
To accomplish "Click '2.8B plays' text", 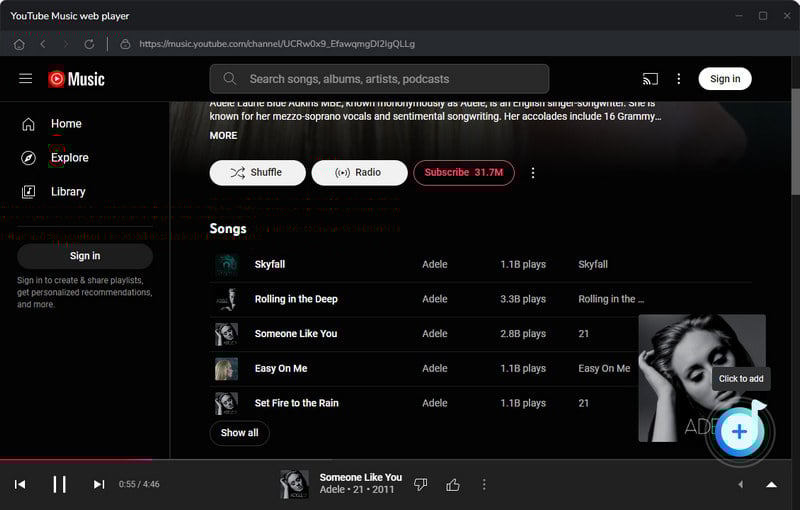I will coord(523,334).
